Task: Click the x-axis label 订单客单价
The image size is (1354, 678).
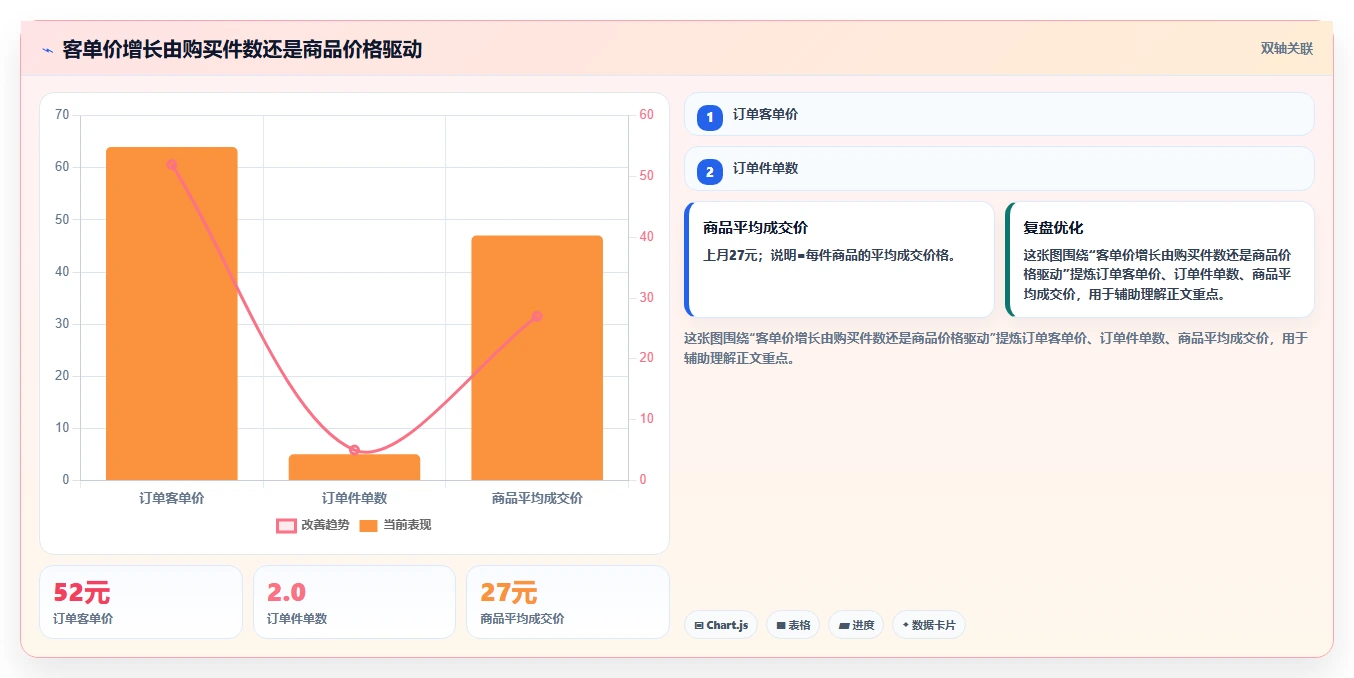Action: tap(172, 498)
